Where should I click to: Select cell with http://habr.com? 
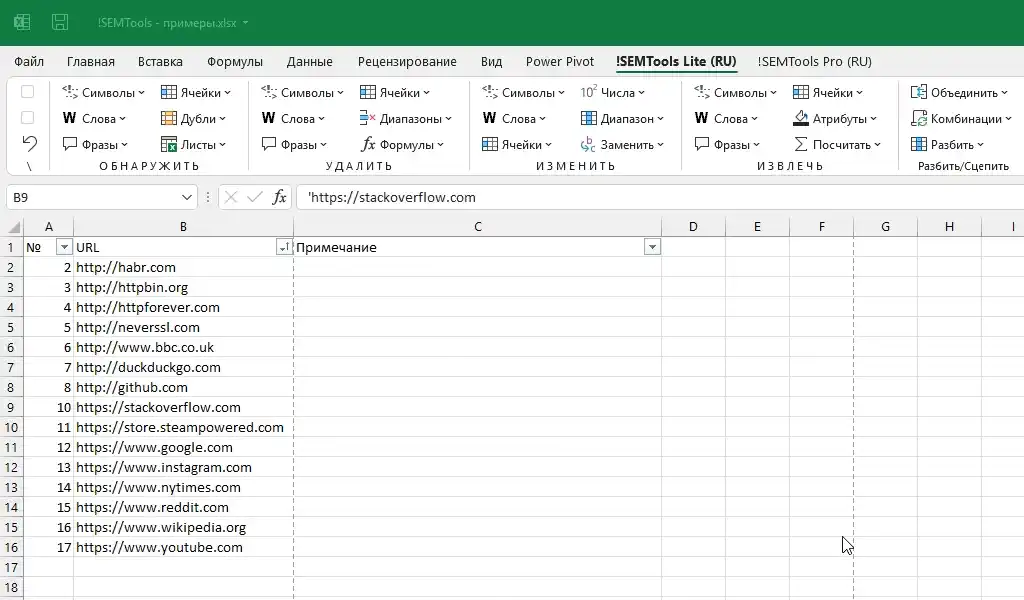(184, 267)
